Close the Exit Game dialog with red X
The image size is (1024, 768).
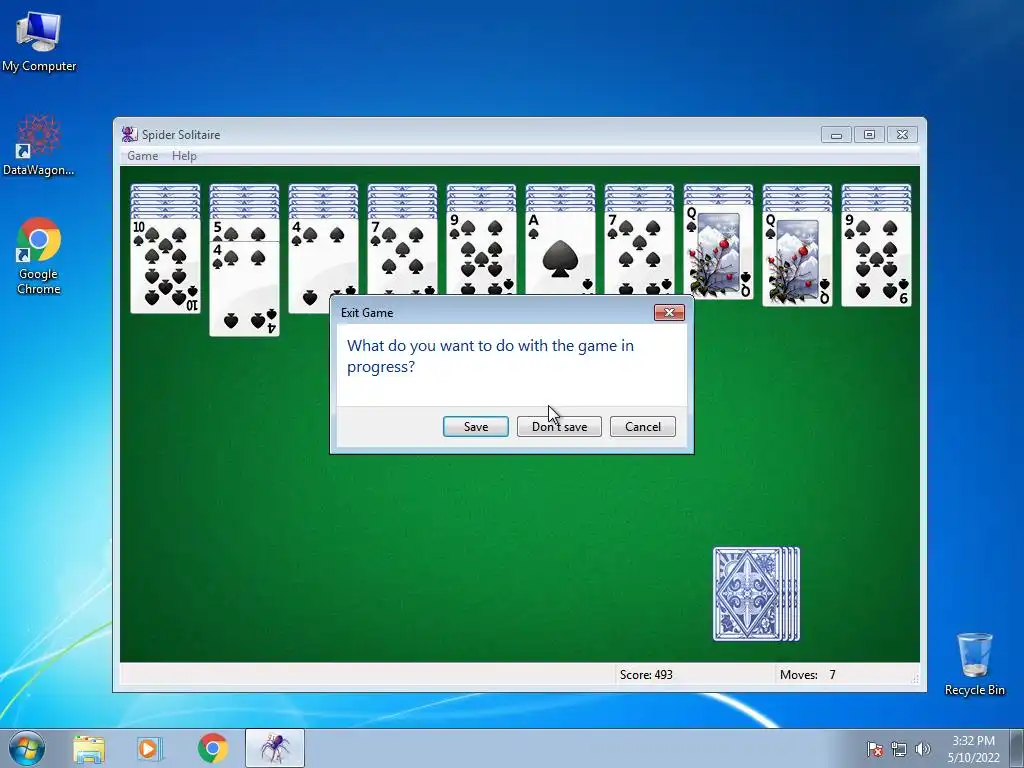coord(669,313)
